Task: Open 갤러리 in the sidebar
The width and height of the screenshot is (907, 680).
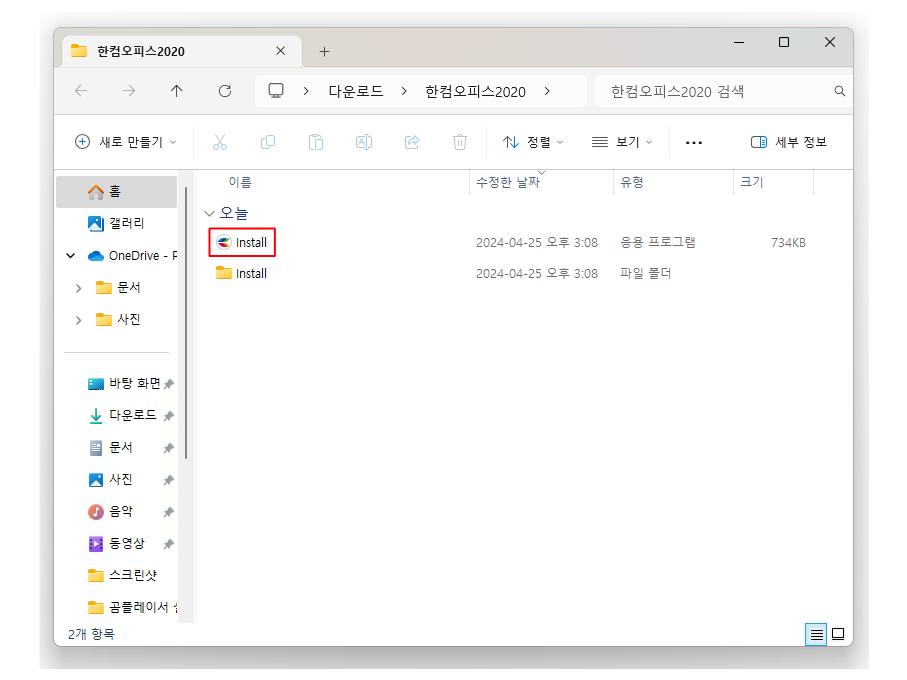Action: [116, 223]
